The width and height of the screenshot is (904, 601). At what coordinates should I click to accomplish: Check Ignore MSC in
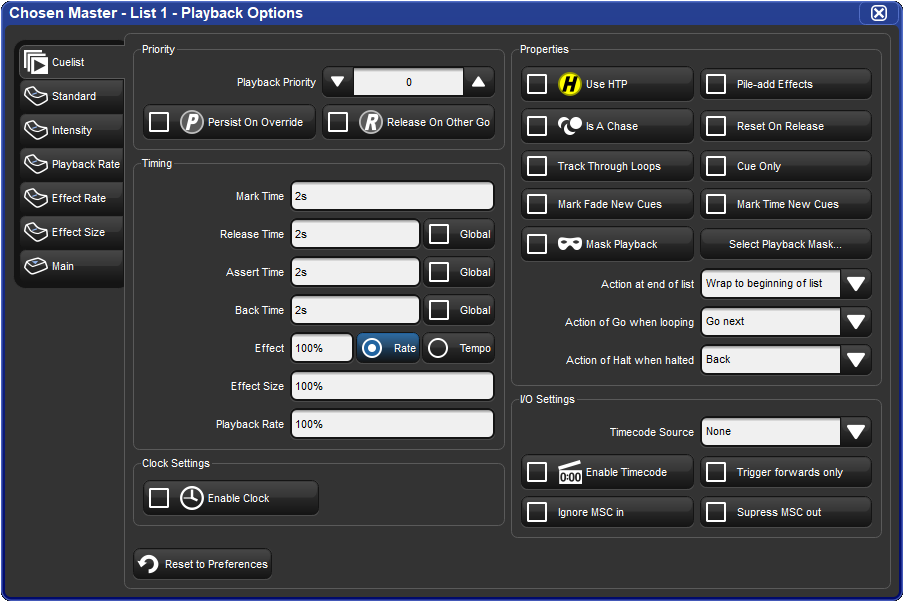[x=537, y=512]
